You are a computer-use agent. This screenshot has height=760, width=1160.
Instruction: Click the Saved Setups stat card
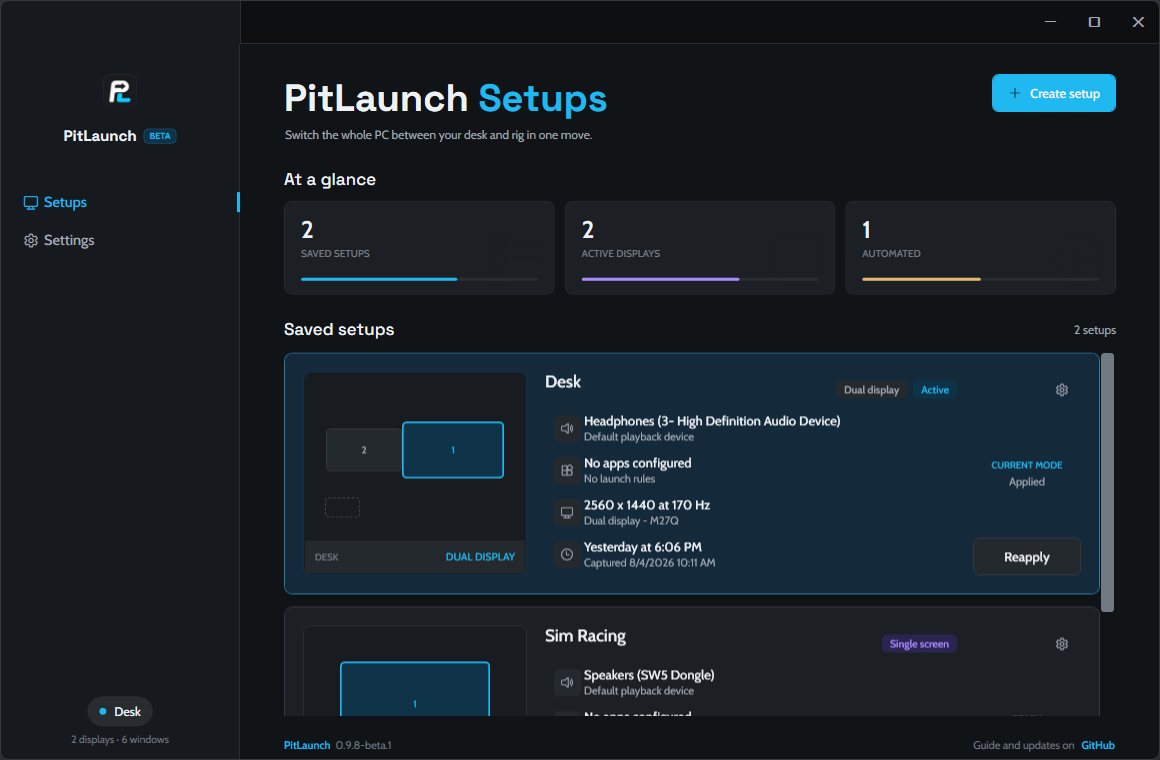coord(419,248)
